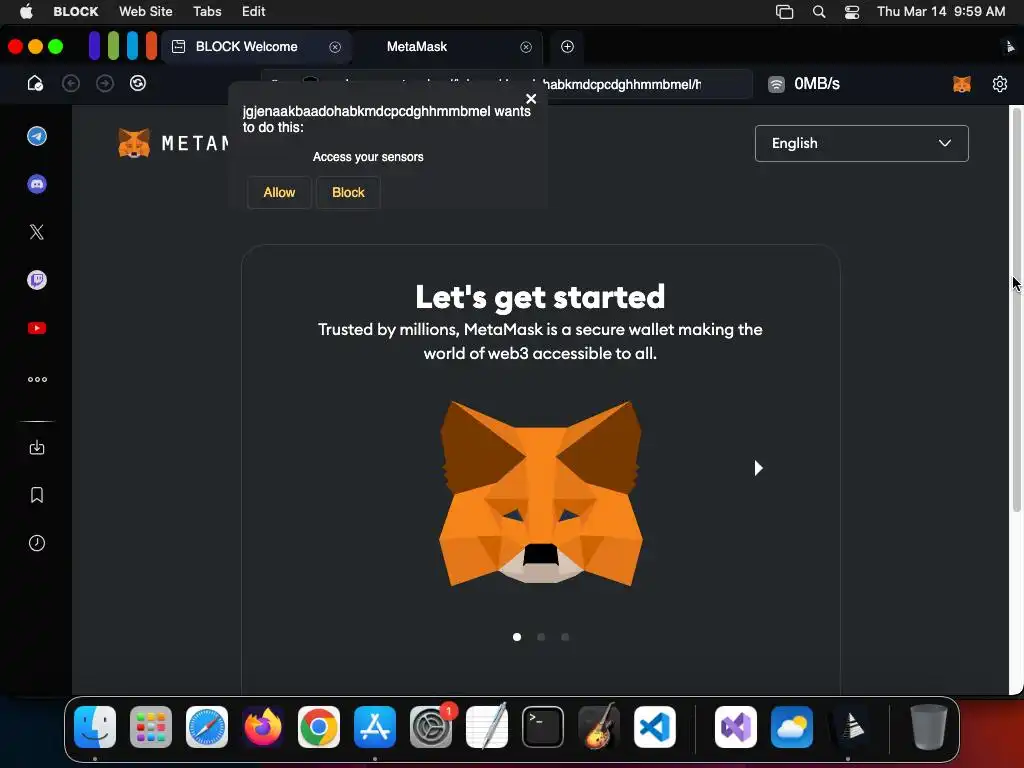Switch to the BLOCK Welcome tab

[x=256, y=47]
